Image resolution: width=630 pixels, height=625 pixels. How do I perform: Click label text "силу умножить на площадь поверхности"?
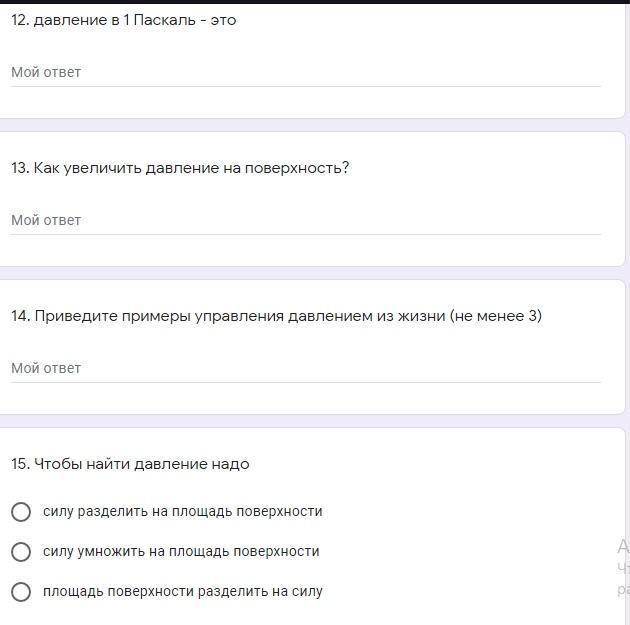point(181,552)
